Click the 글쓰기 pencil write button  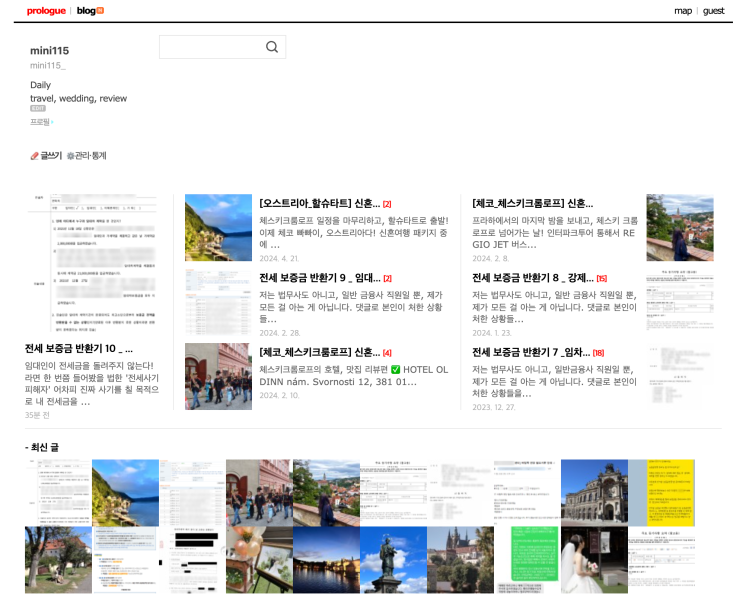pyautogui.click(x=46, y=155)
